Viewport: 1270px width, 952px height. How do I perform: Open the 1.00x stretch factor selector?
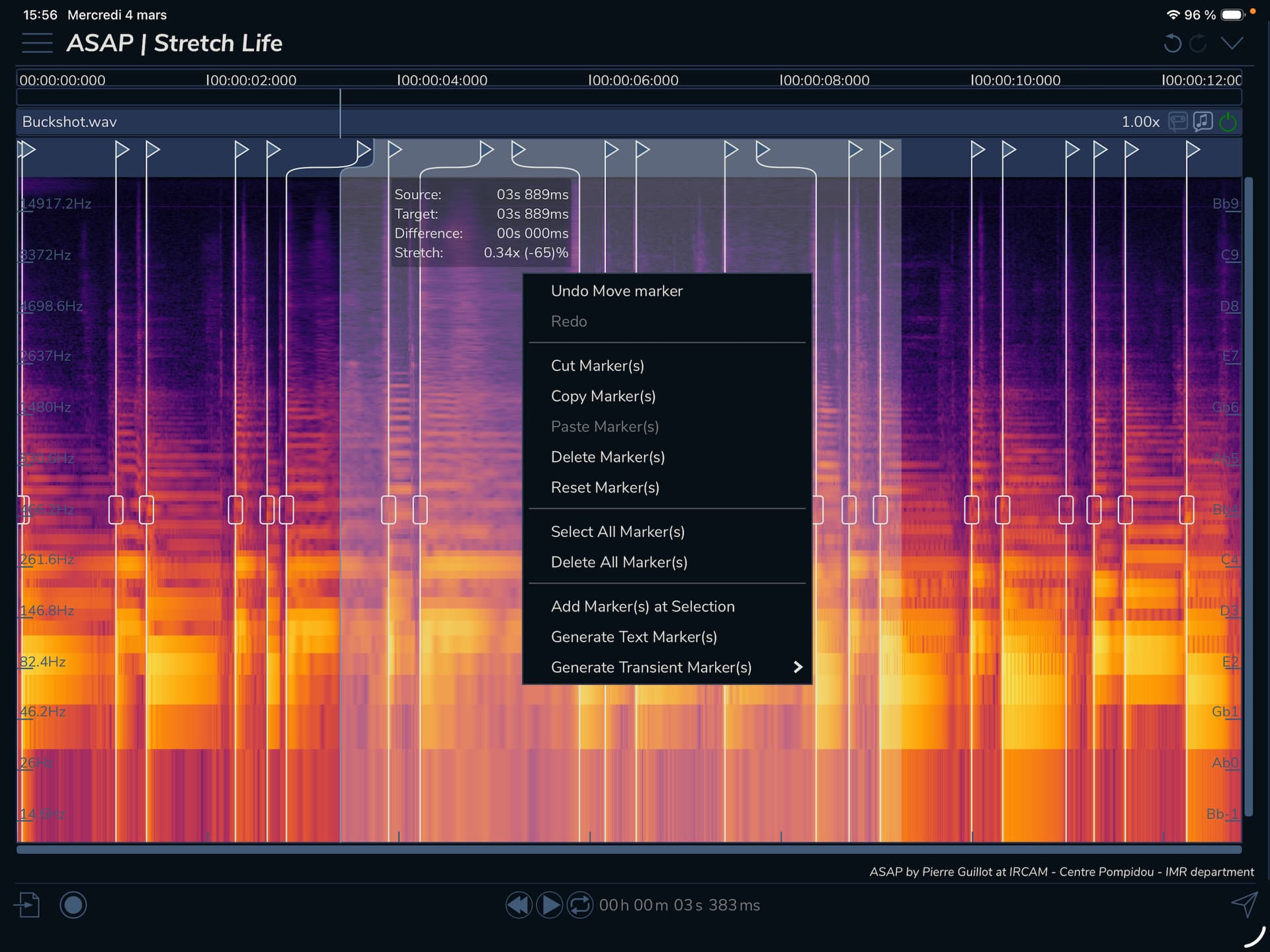click(x=1140, y=122)
